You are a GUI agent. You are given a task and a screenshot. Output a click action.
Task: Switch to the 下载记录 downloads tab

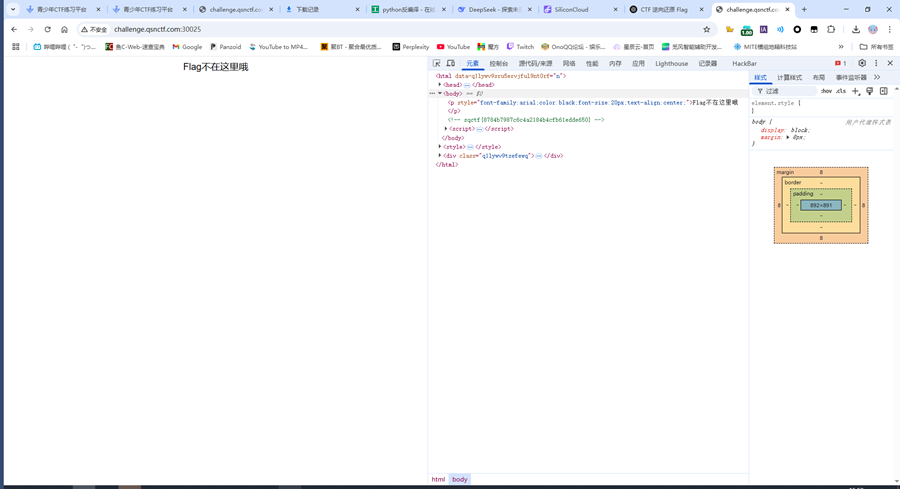click(323, 10)
